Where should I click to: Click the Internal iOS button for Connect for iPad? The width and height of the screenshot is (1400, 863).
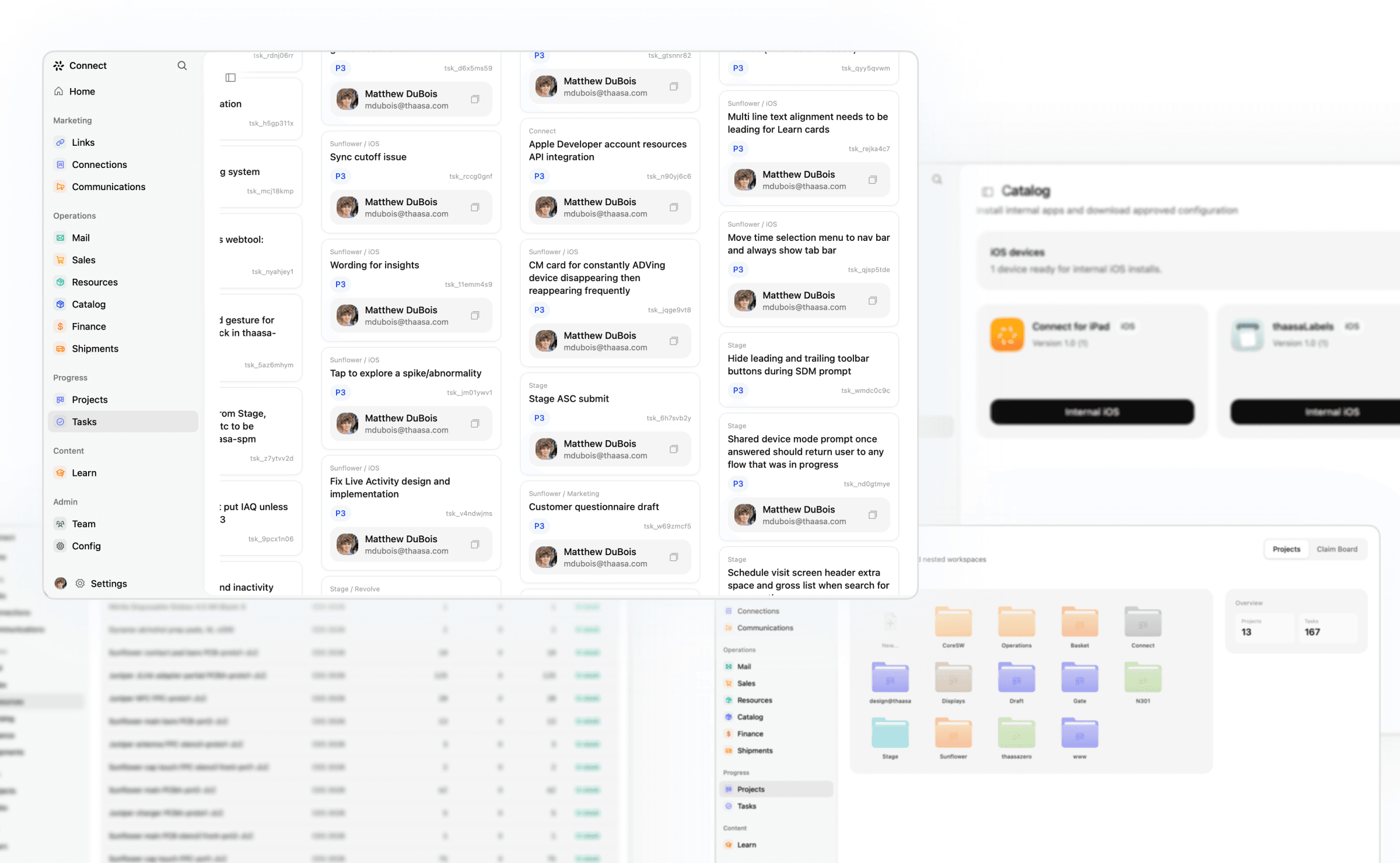tap(1091, 412)
